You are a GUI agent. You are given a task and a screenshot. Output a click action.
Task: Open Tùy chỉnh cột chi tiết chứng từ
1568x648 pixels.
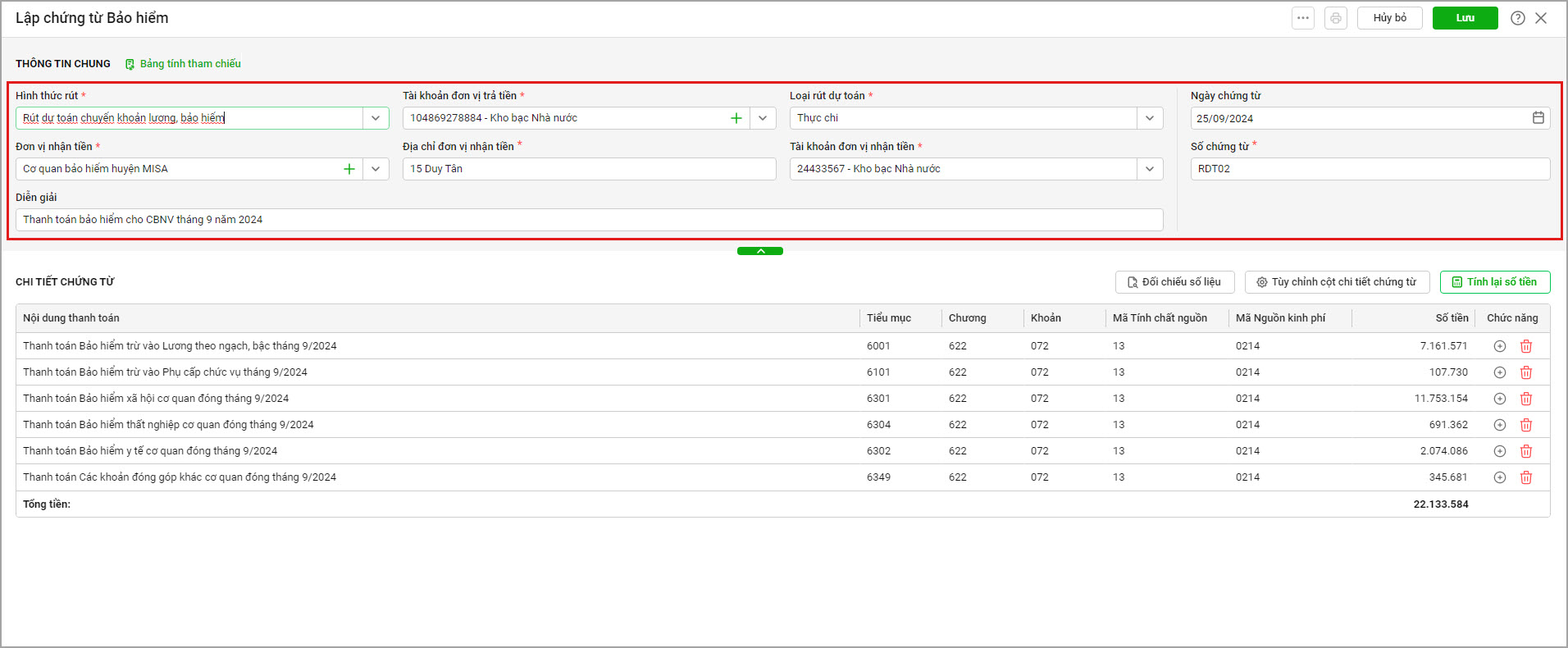coord(1337,282)
